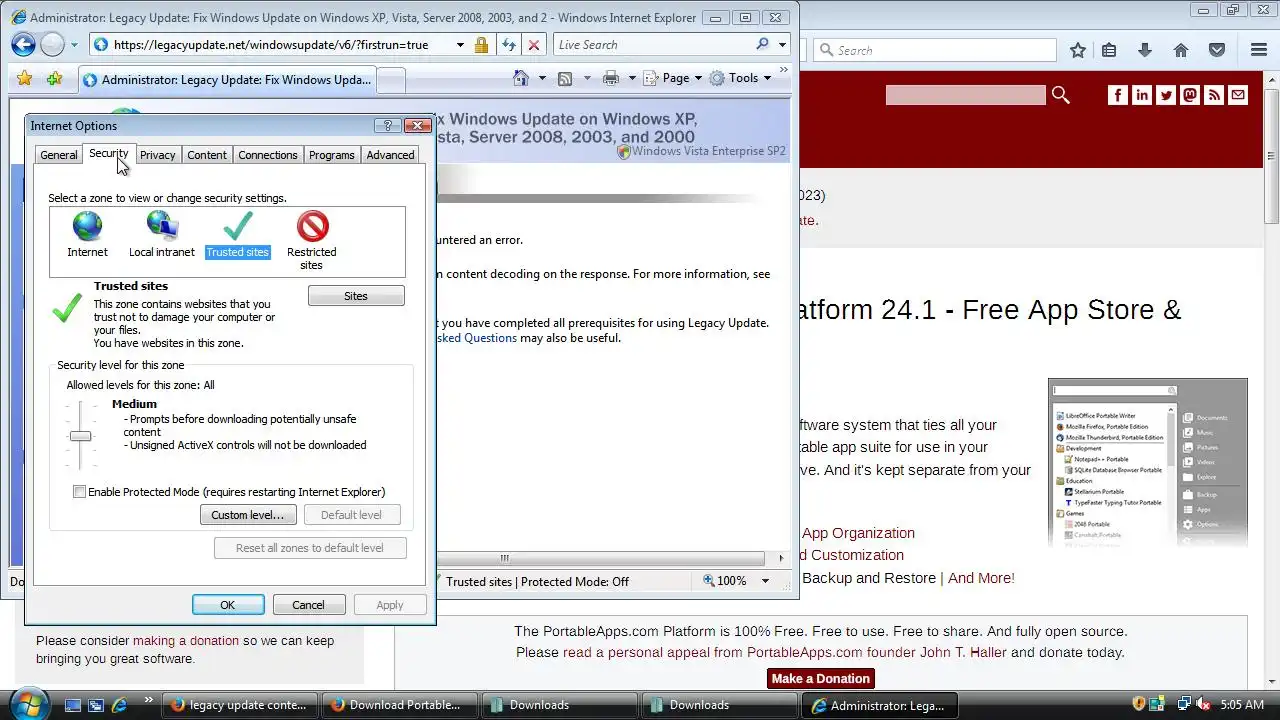Open Firefox hamburger menu
This screenshot has width=1280, height=720.
(x=1259, y=50)
